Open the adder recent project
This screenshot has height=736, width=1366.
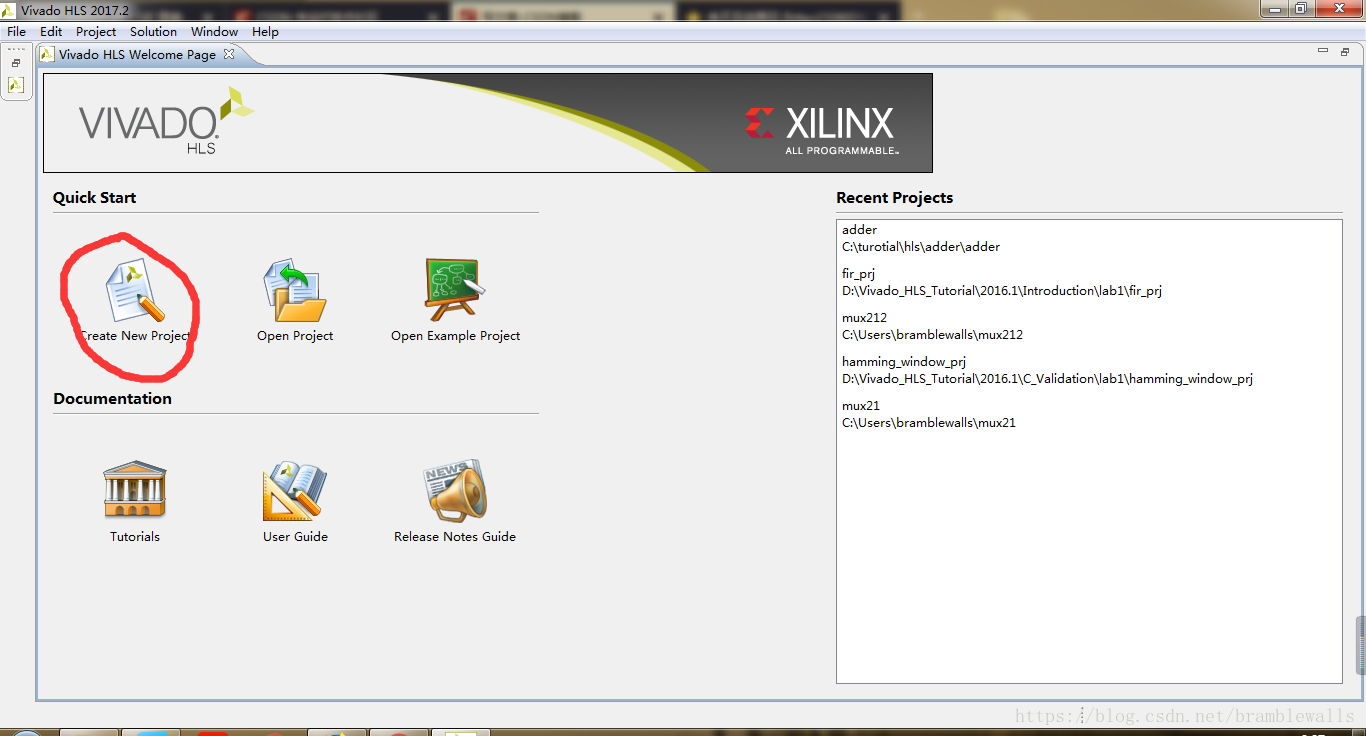pyautogui.click(x=859, y=229)
